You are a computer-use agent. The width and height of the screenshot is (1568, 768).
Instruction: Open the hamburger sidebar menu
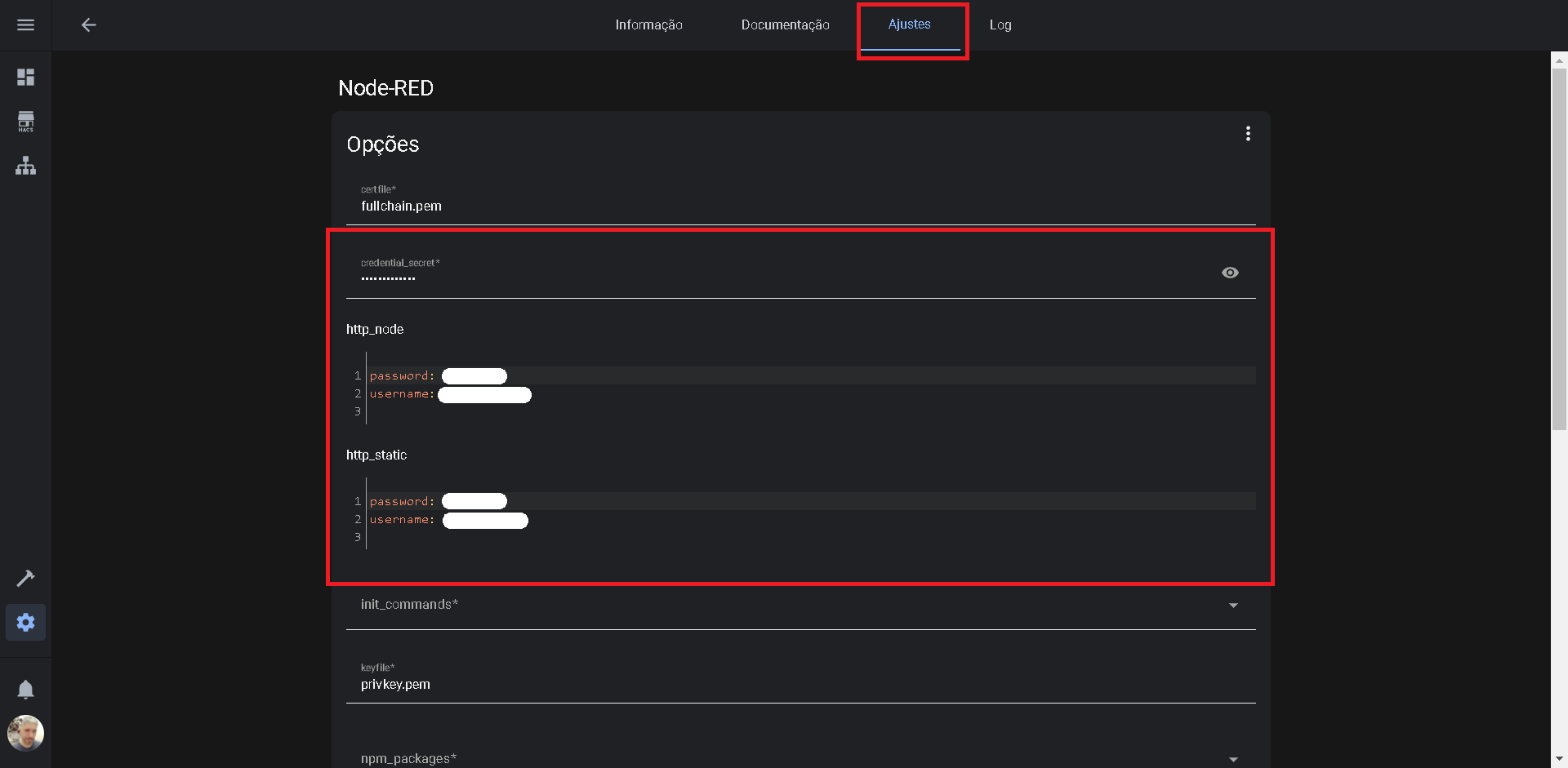coord(25,25)
